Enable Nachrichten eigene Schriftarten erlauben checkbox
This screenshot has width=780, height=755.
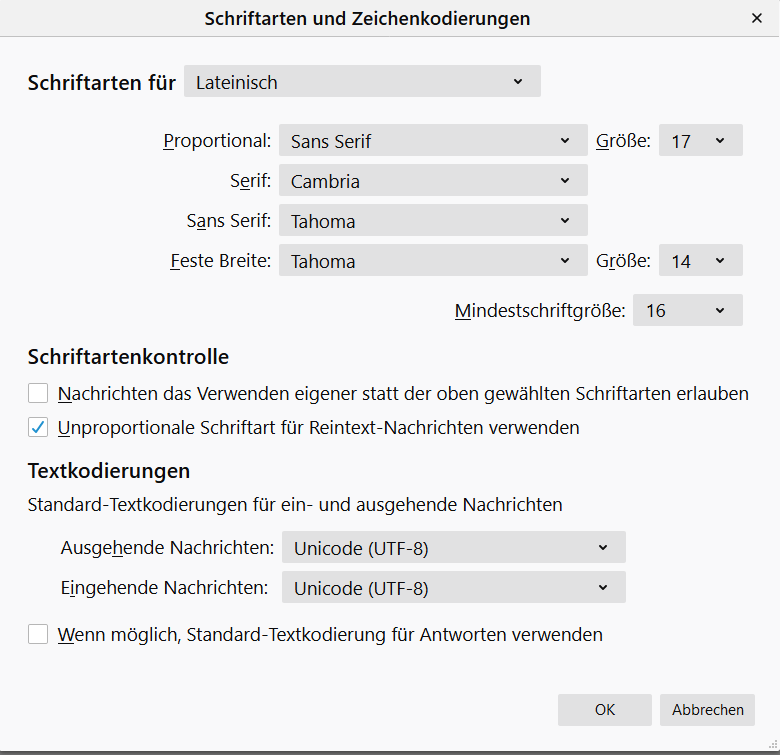coord(38,393)
